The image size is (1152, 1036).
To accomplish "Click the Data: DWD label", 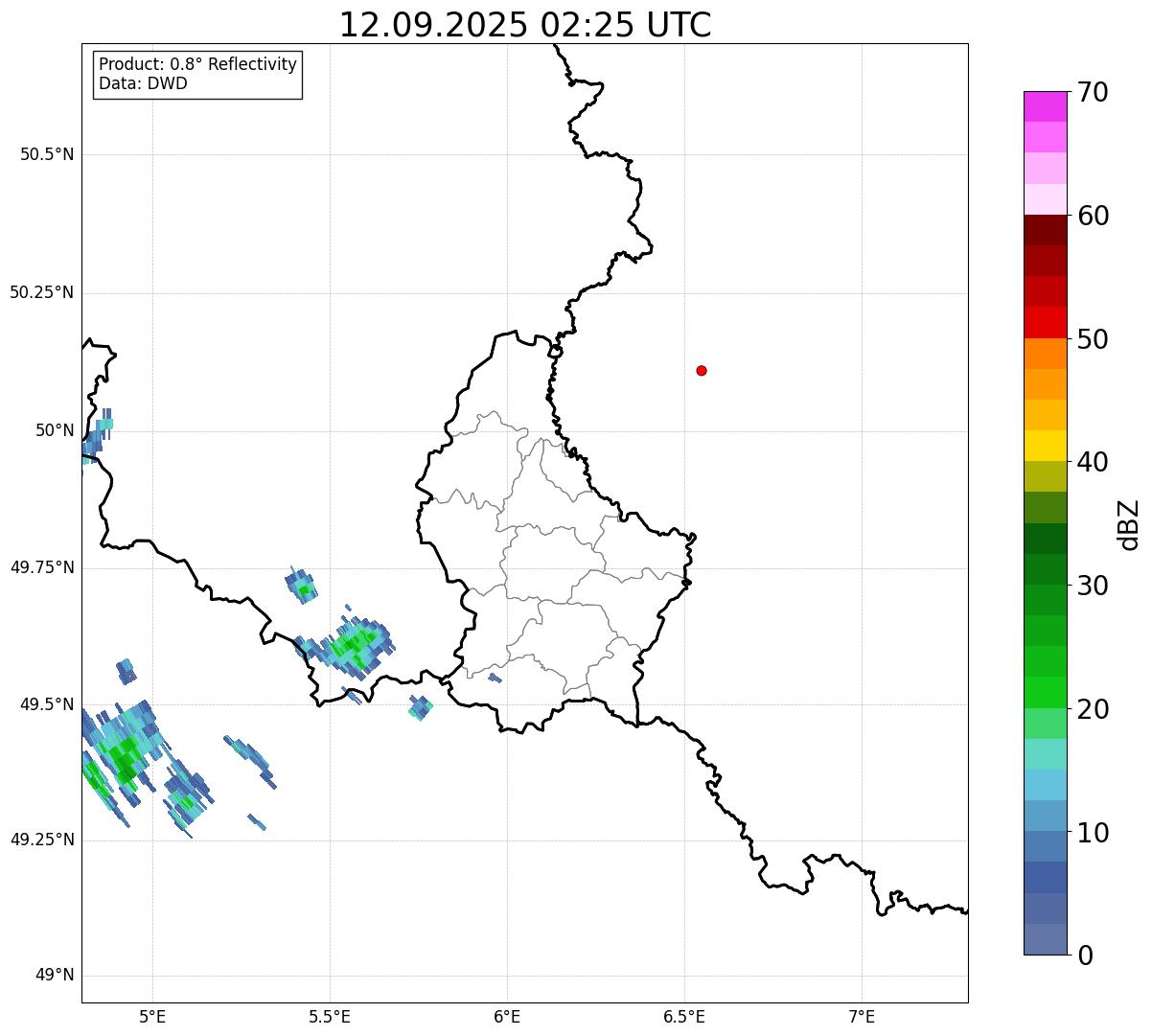I will point(143,83).
